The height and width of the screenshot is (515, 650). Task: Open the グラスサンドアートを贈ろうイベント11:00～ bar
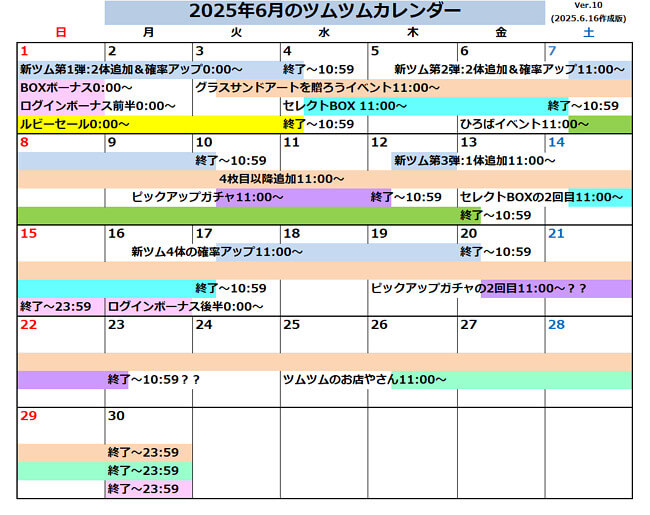click(x=317, y=88)
